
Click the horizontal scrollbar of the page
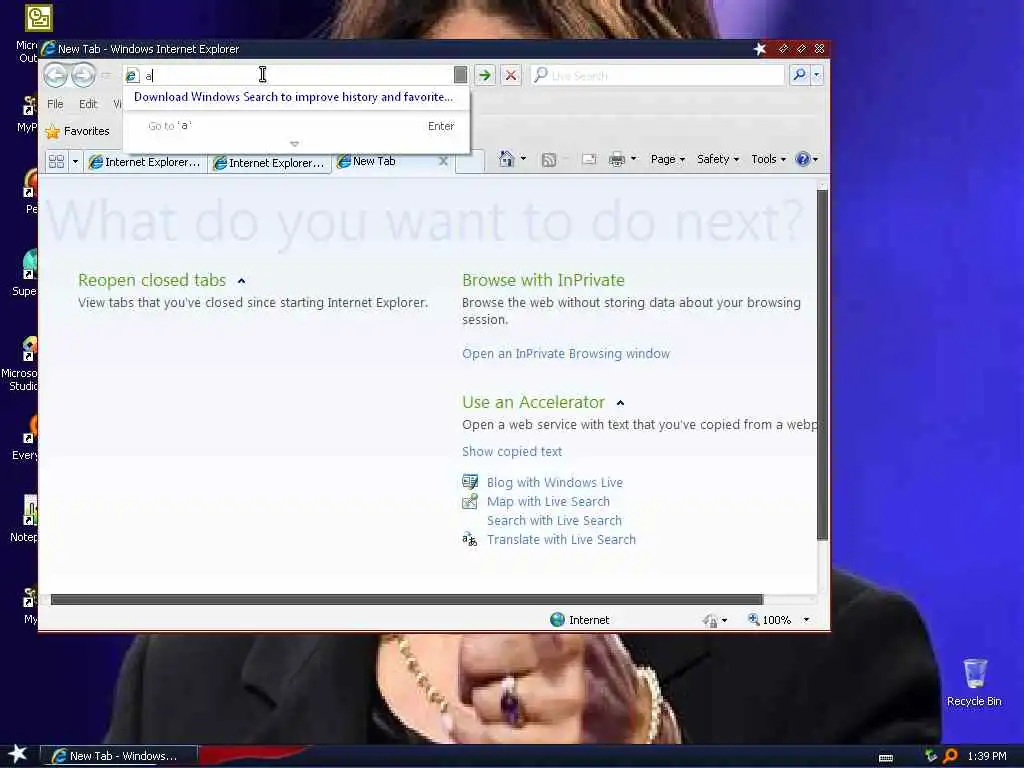click(x=406, y=600)
